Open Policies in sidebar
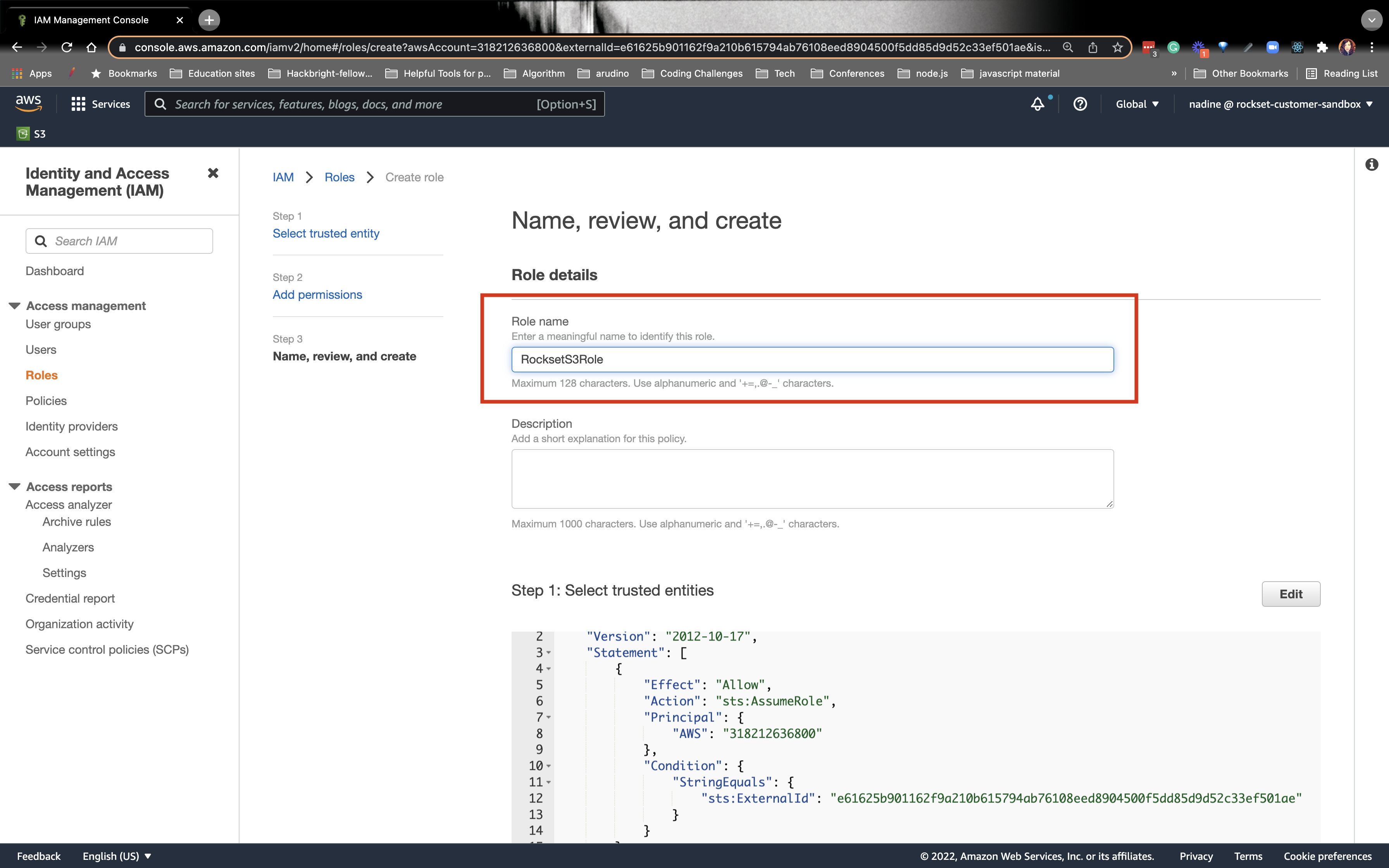 46,401
